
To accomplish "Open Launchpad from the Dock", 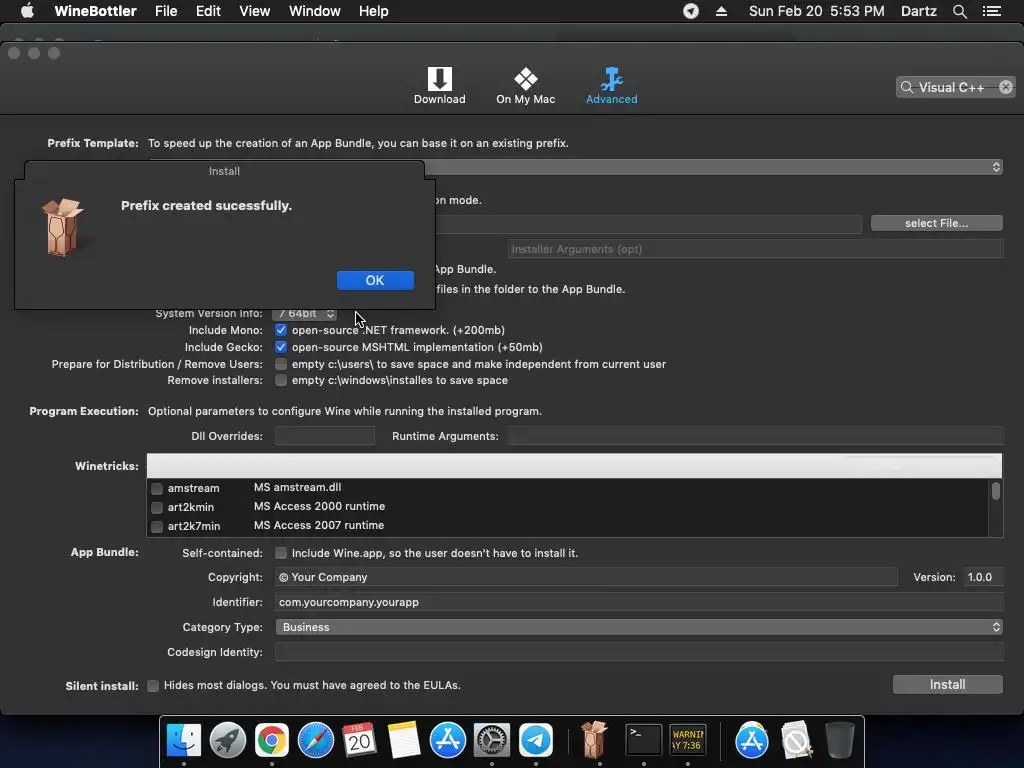I will [x=228, y=740].
